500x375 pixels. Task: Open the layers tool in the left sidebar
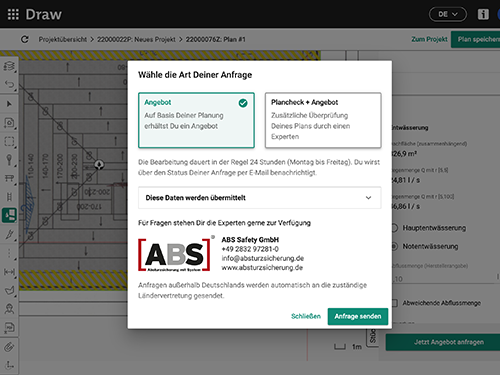tap(9, 66)
